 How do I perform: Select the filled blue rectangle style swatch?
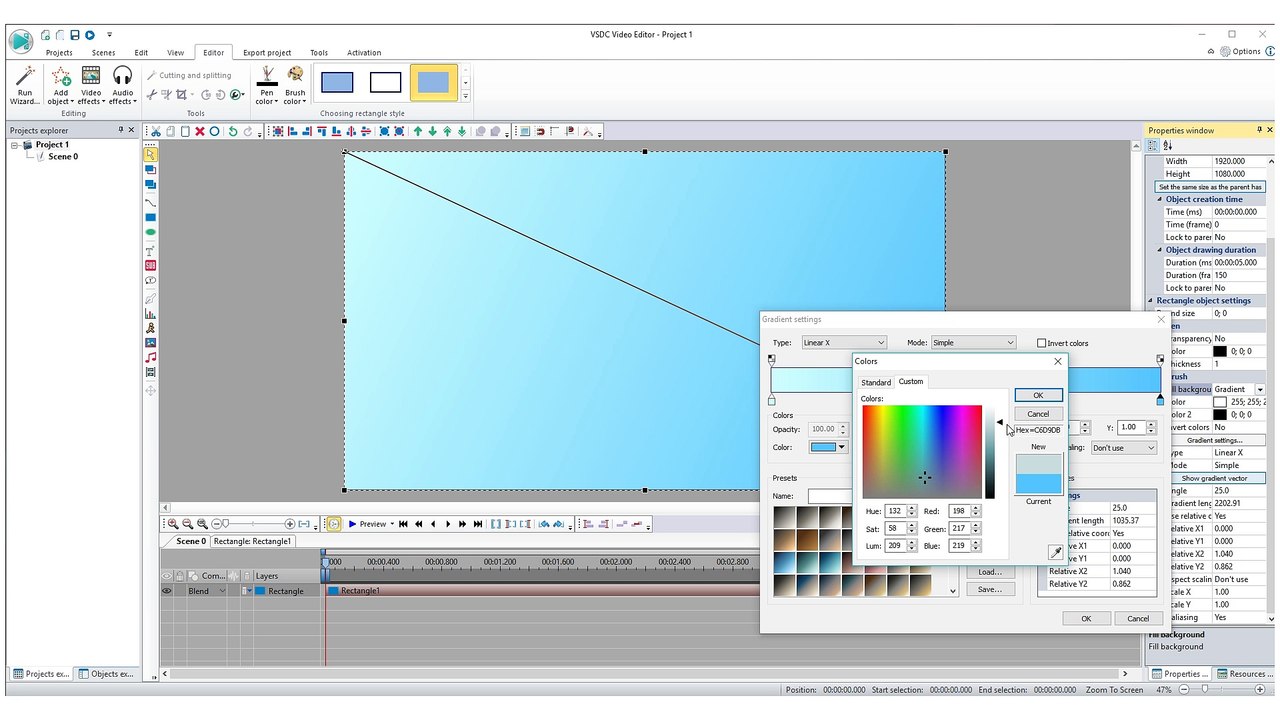(x=337, y=83)
